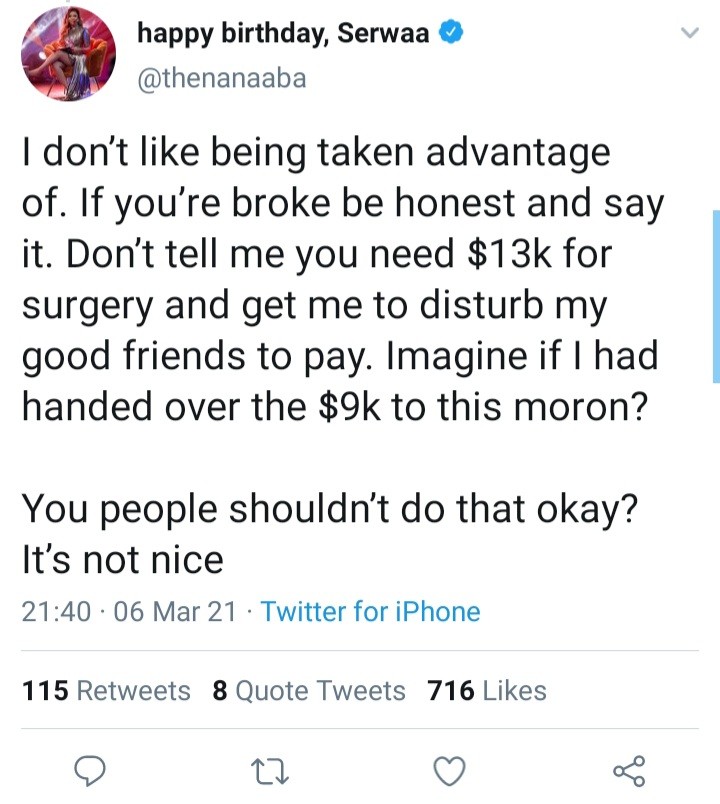
Task: Click the '$13k' amount in tweet
Action: (510, 254)
